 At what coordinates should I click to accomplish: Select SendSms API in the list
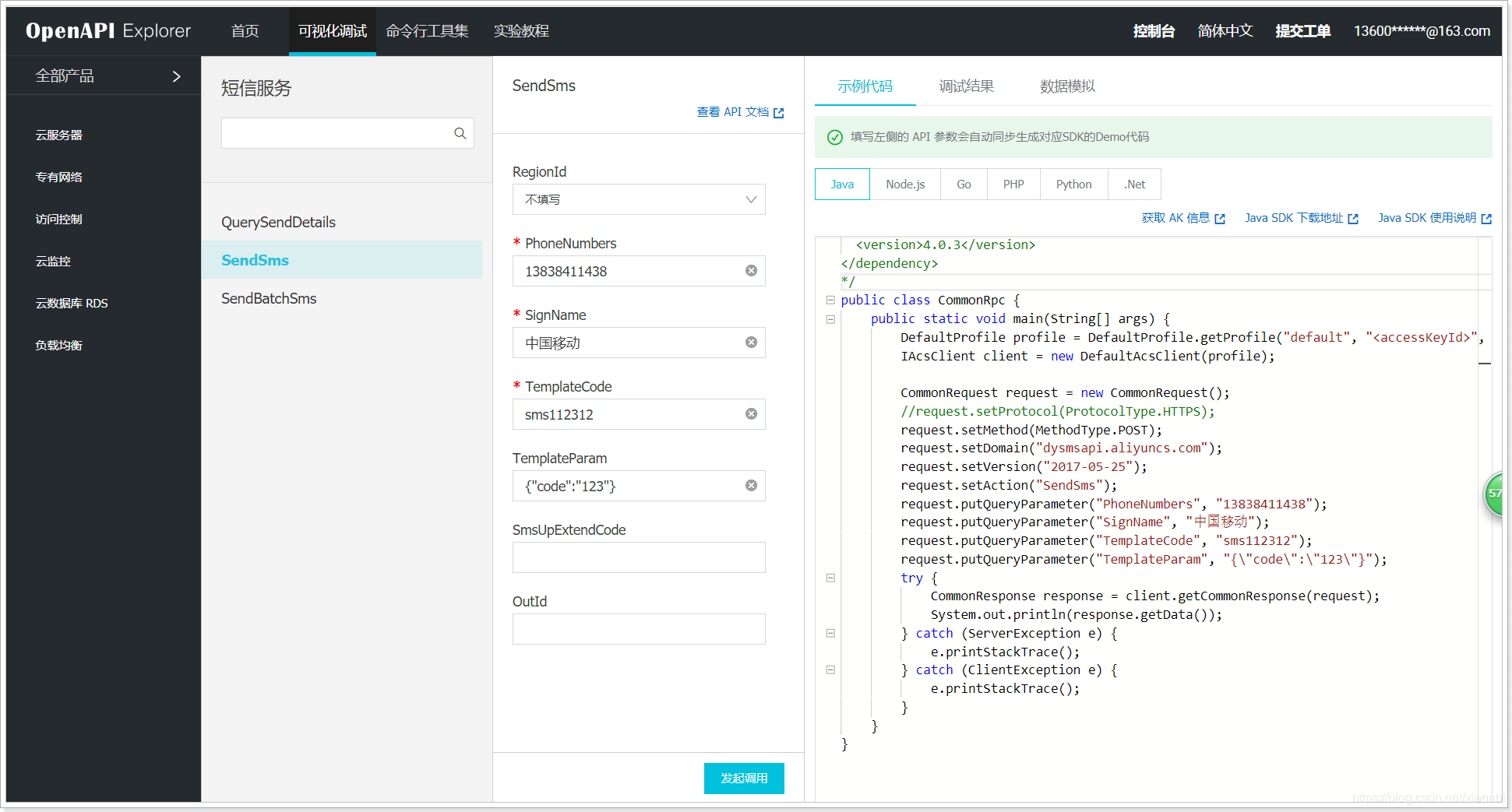pos(341,260)
